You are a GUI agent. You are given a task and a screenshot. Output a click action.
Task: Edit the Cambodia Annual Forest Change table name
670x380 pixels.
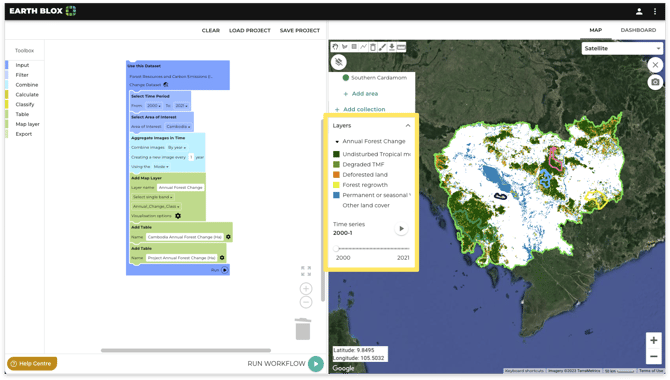click(185, 237)
